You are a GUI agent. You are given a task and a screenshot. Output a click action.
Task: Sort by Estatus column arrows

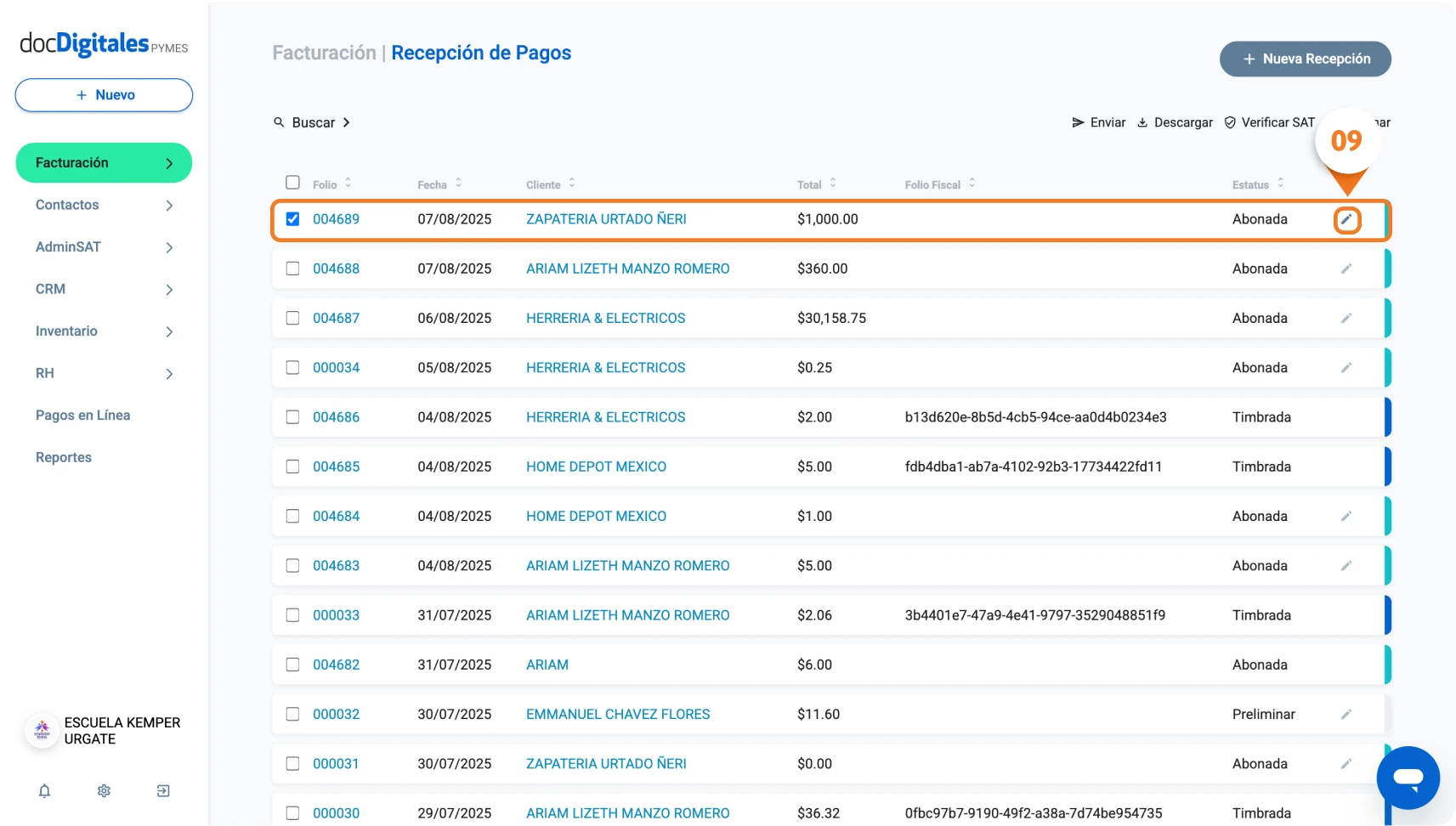tap(1281, 183)
